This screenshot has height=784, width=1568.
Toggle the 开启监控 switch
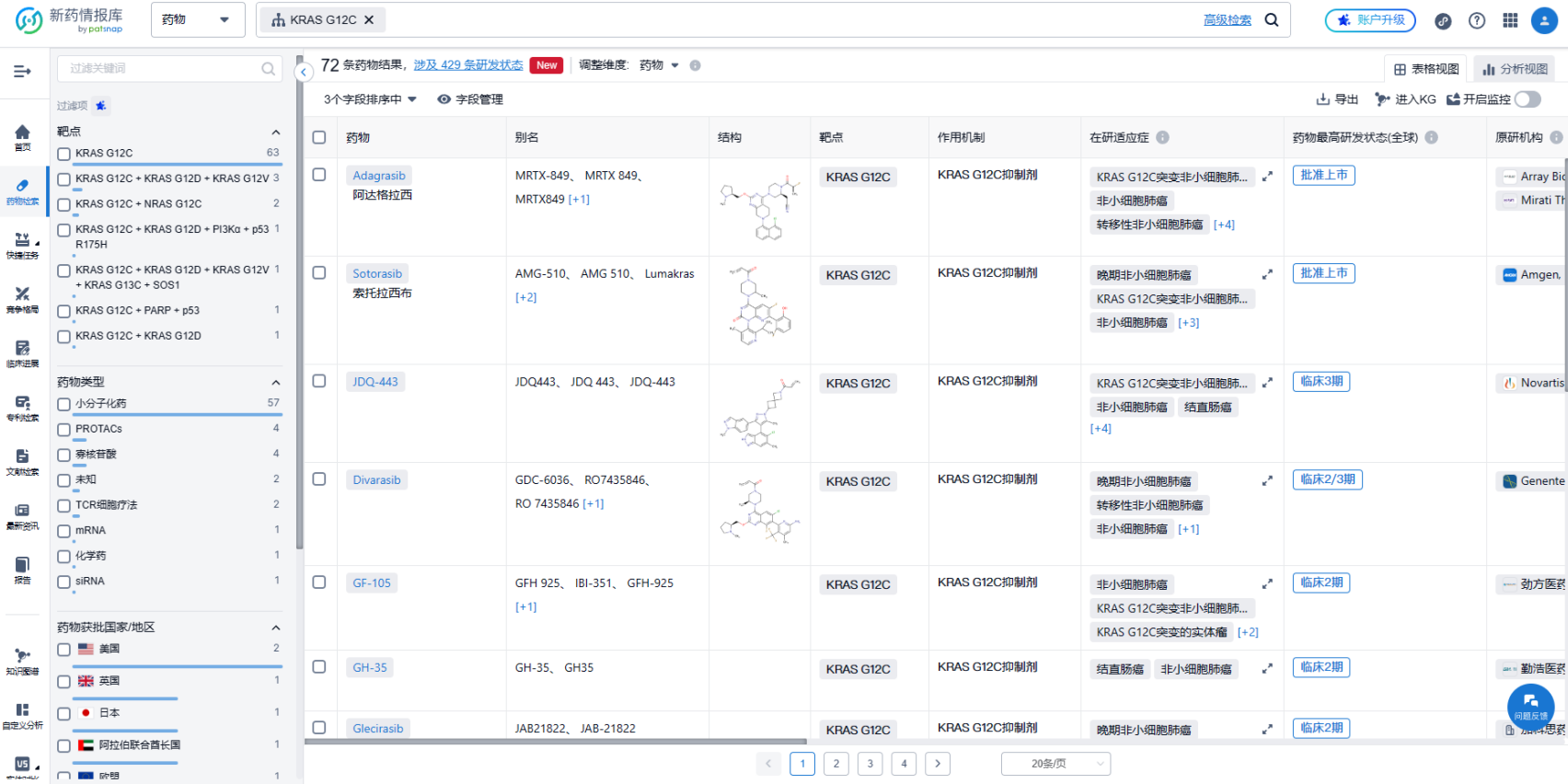(x=1528, y=99)
